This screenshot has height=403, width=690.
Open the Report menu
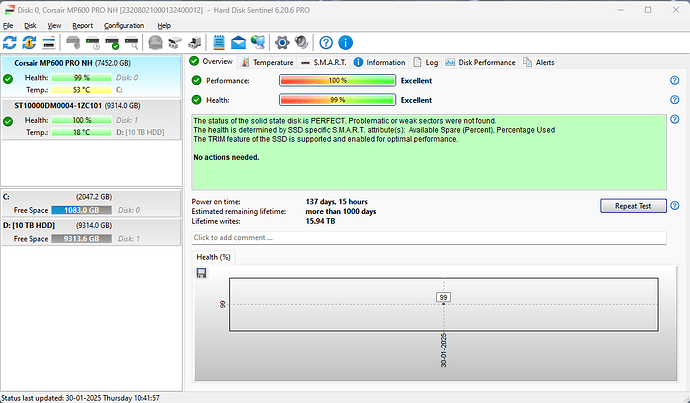(x=83, y=25)
